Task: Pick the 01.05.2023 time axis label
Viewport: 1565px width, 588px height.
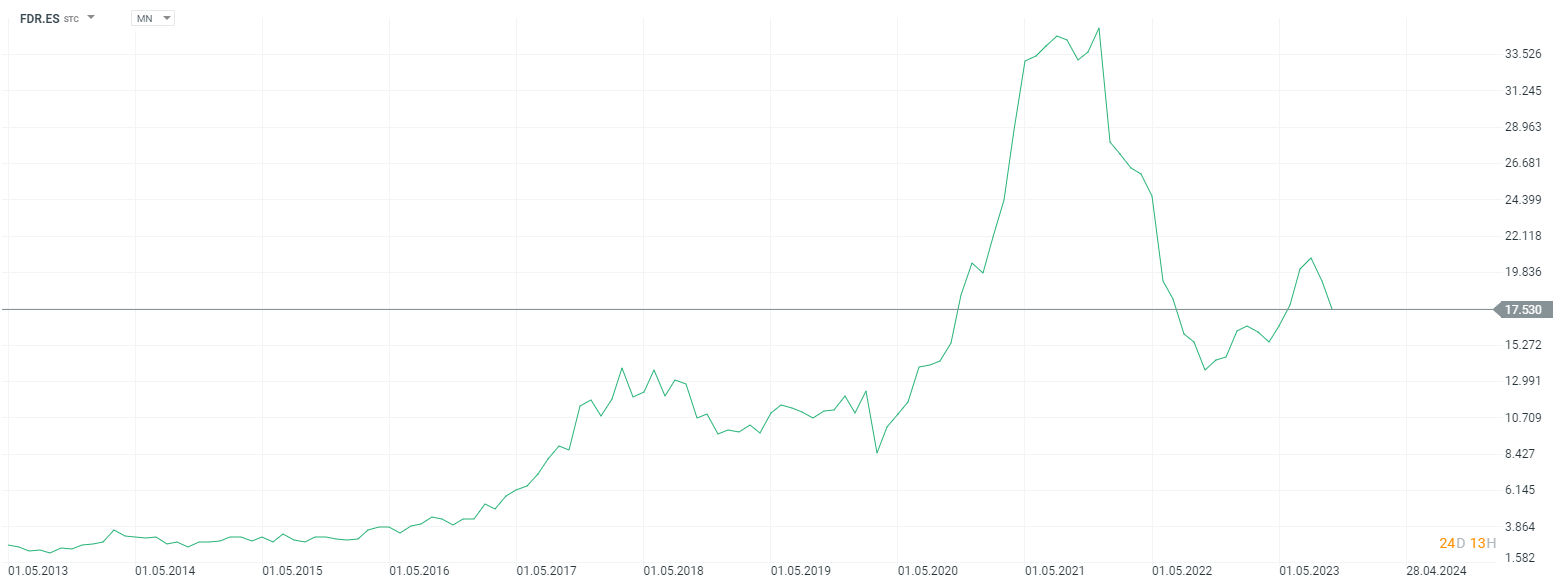Action: coord(1309,571)
